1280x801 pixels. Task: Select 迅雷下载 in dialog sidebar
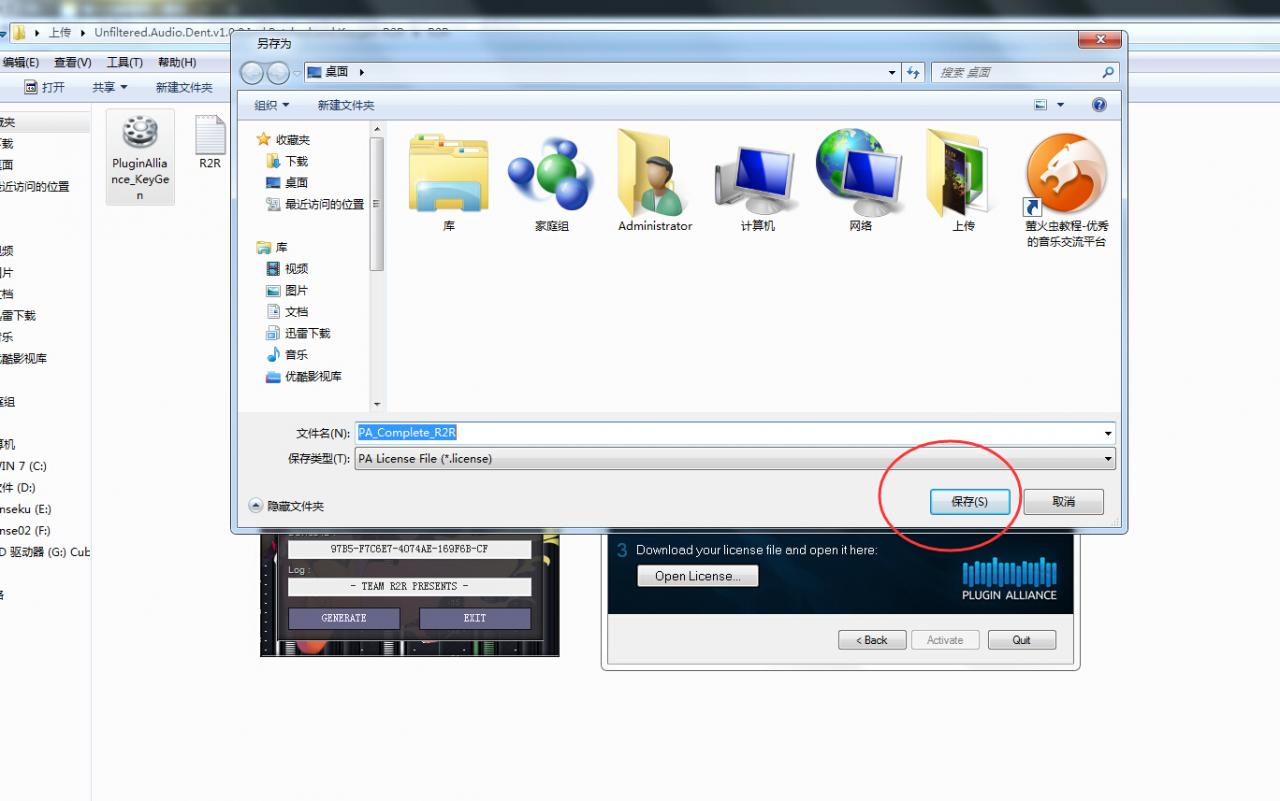tap(298, 333)
